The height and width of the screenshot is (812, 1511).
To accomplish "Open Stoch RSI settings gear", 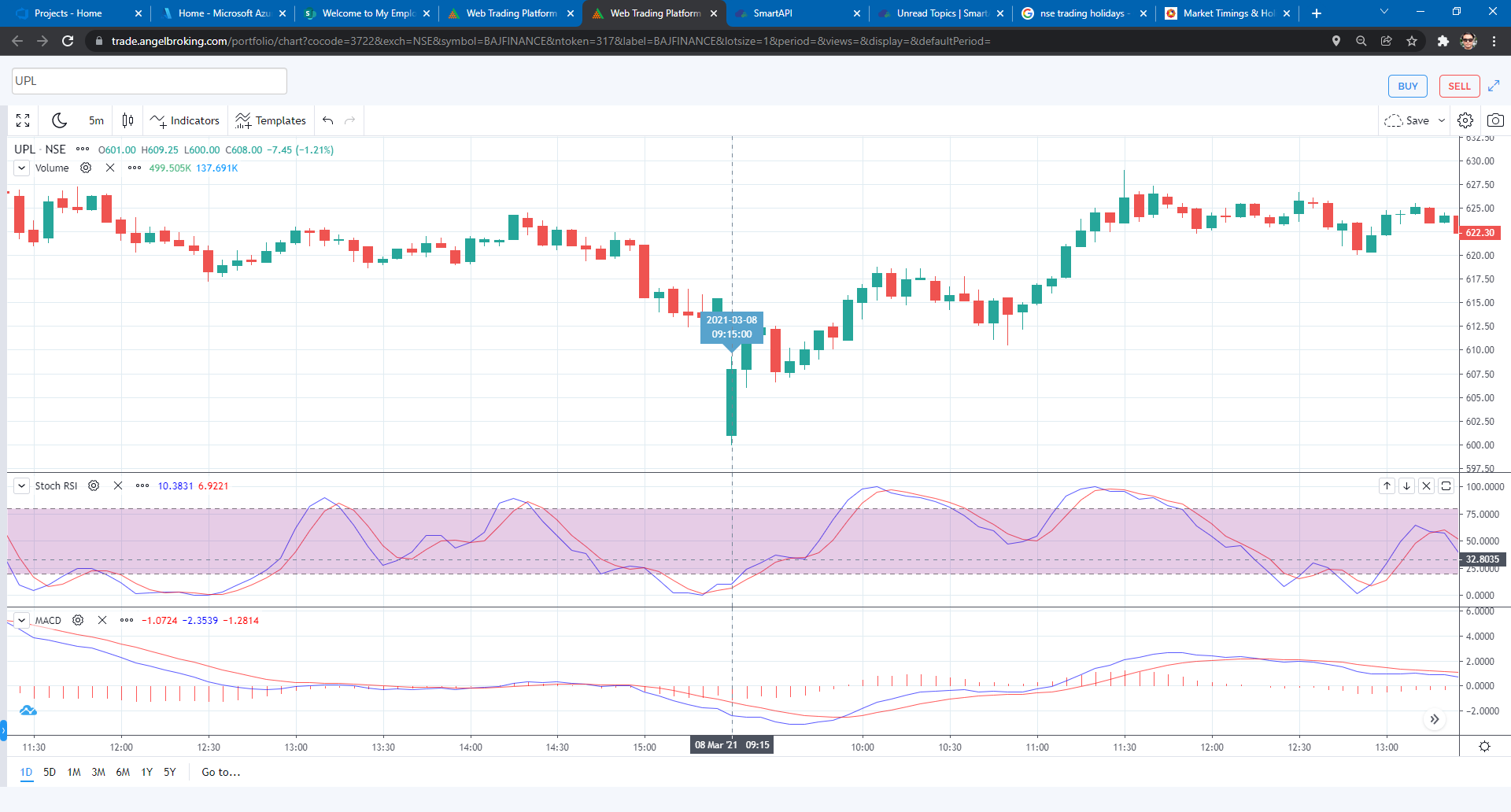I will [94, 485].
